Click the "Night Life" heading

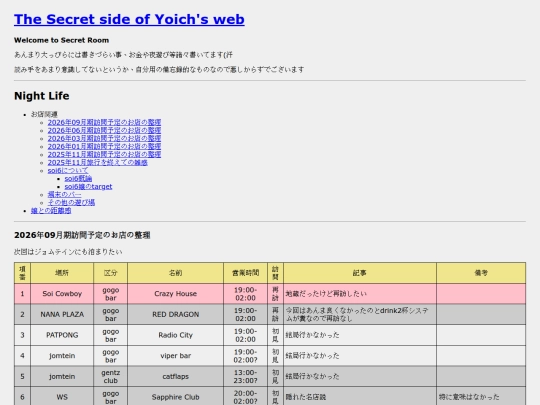click(42, 96)
